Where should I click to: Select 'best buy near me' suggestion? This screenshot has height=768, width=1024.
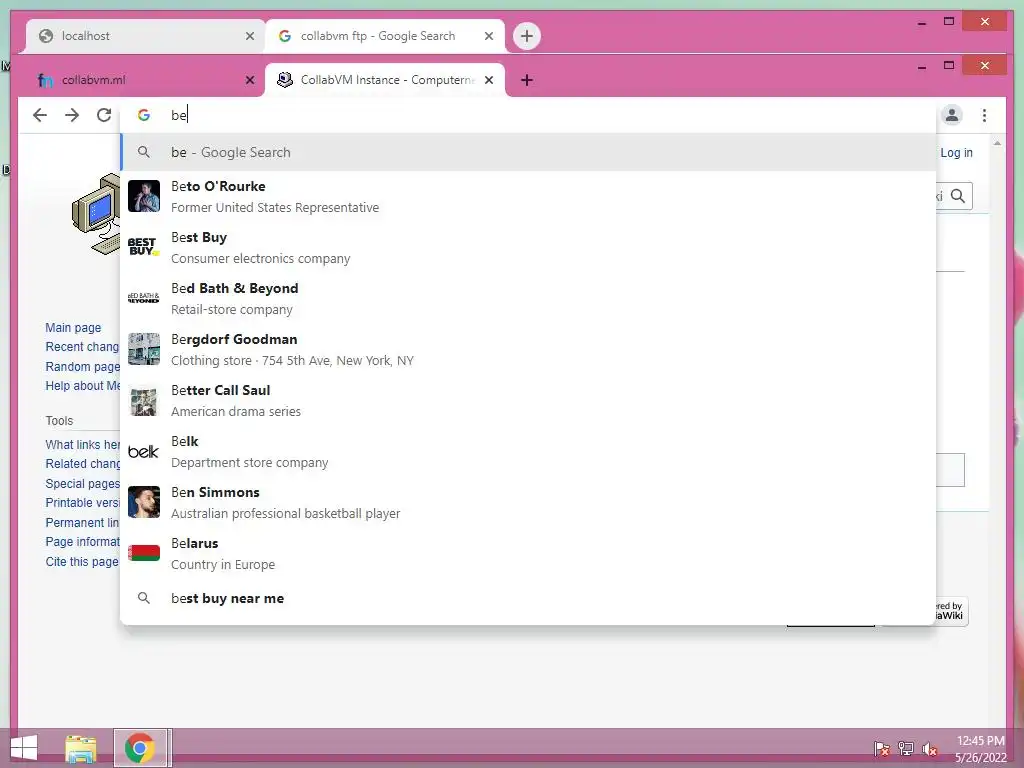[x=528, y=598]
